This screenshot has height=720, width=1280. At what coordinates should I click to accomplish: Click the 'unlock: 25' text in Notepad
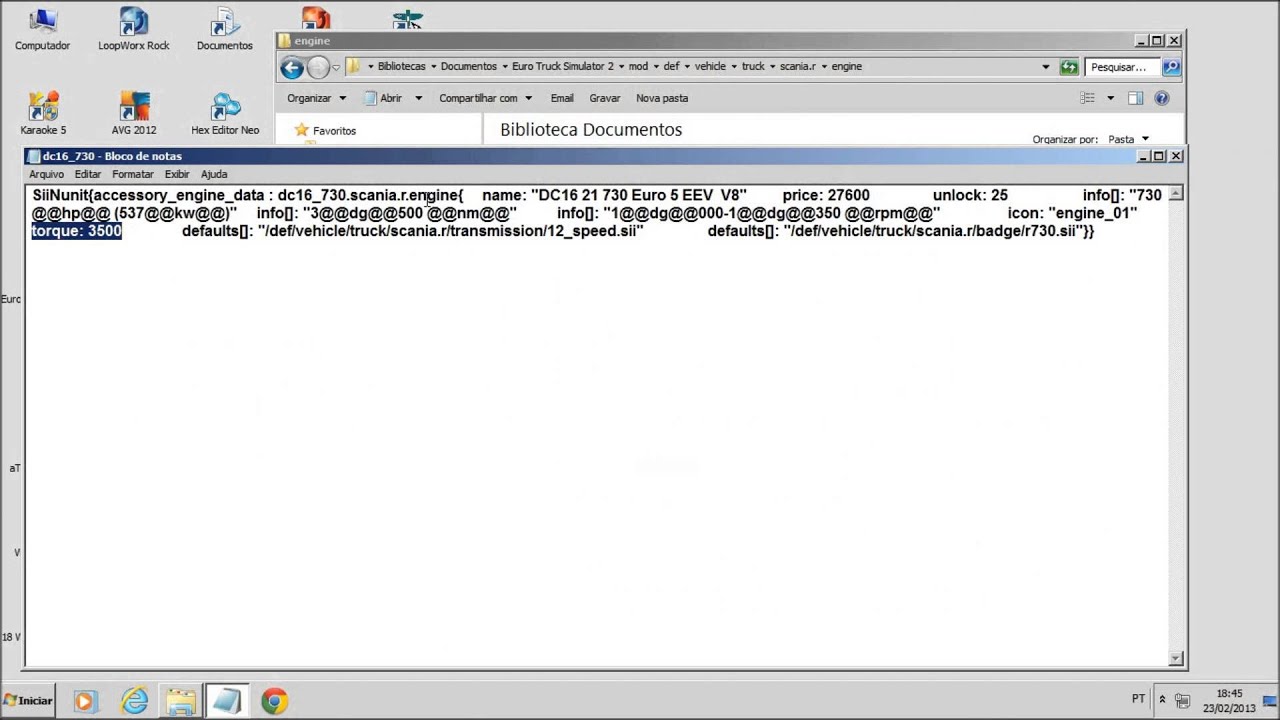click(x=970, y=195)
